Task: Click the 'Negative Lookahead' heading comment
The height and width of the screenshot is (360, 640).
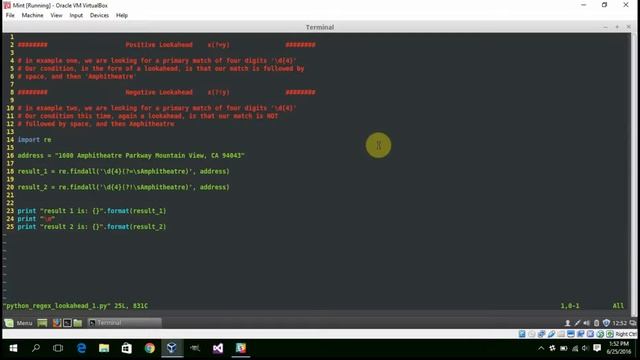Action: click(x=159, y=92)
